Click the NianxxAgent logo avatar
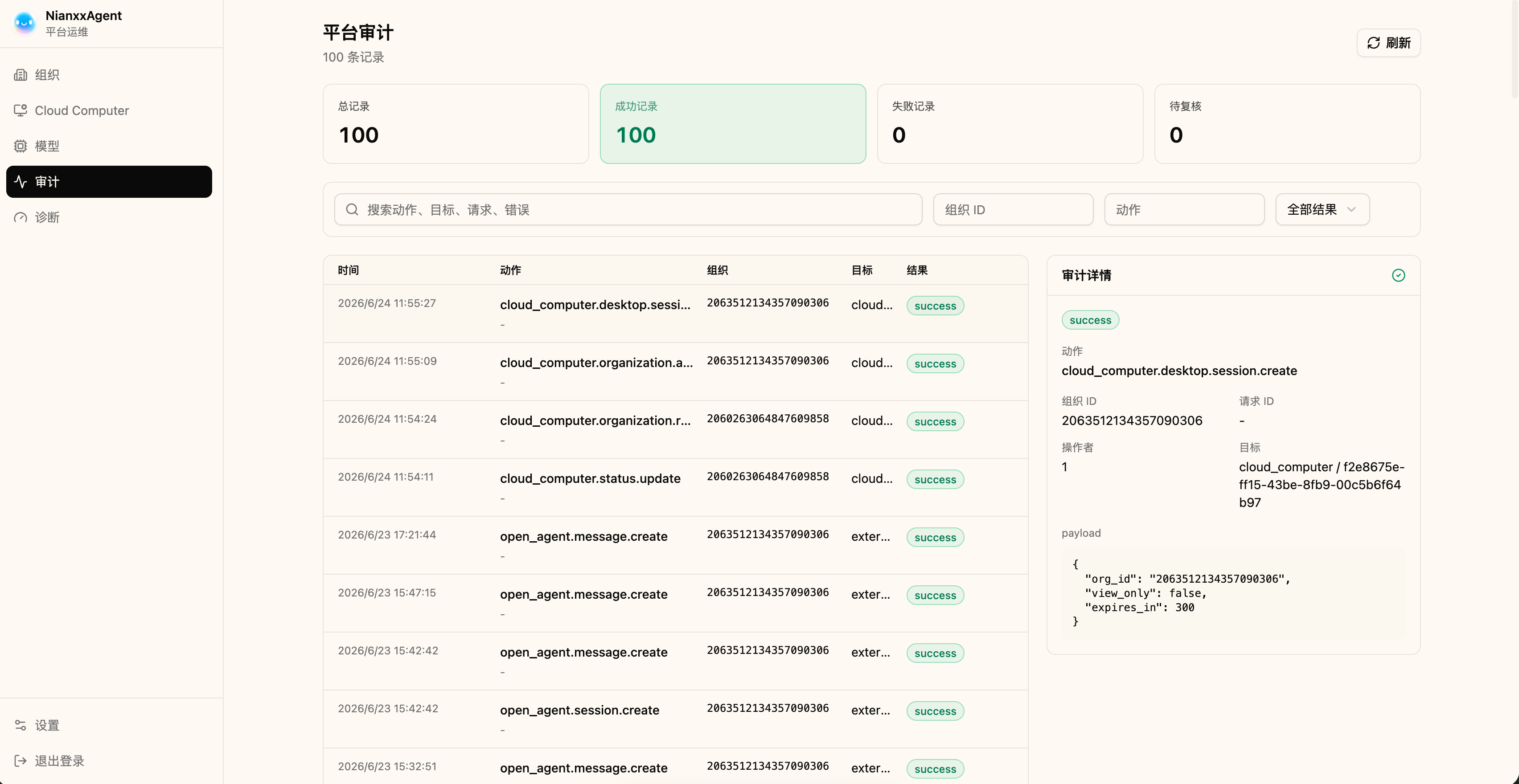1519x784 pixels. (24, 23)
